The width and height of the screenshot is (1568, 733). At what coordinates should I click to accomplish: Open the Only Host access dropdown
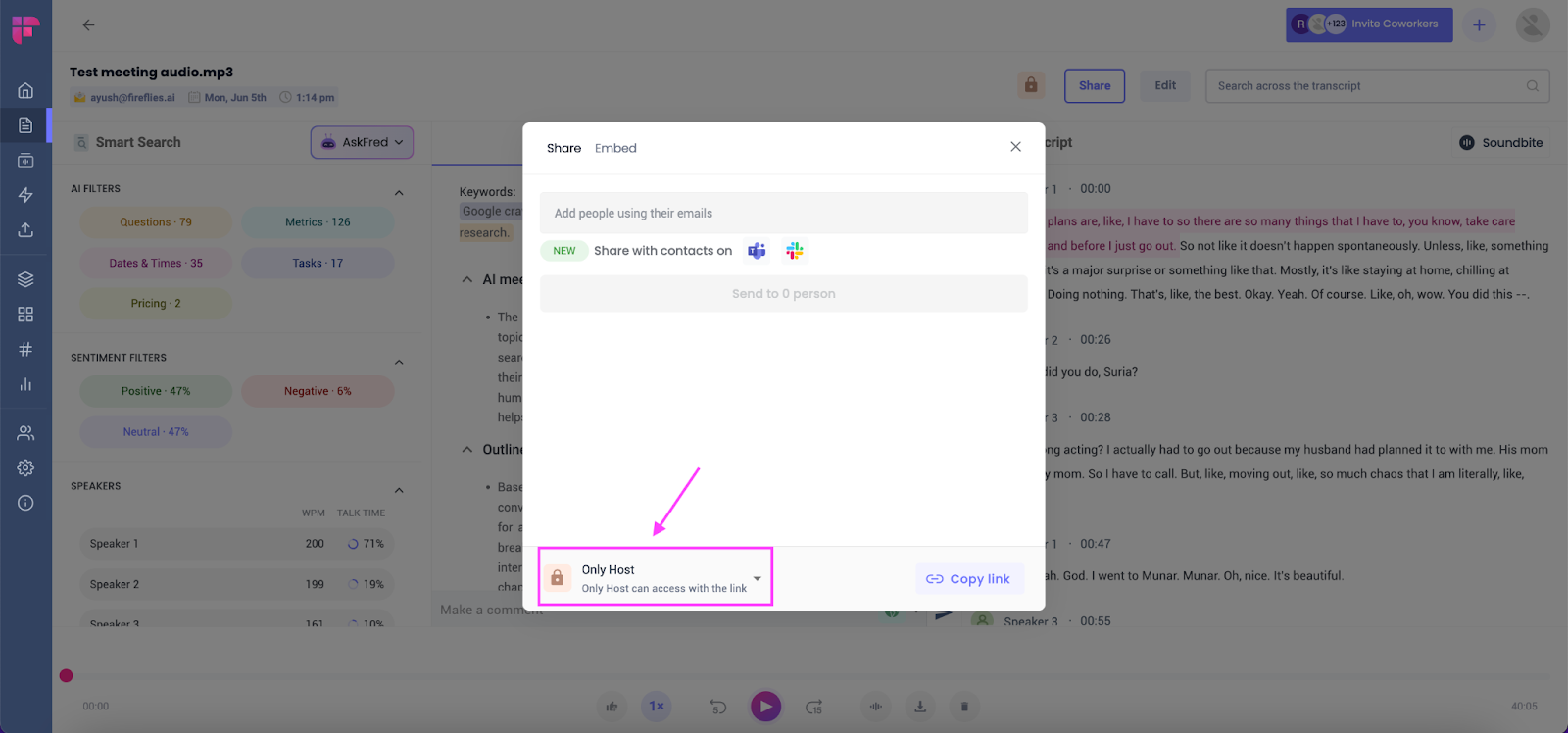[x=656, y=577]
